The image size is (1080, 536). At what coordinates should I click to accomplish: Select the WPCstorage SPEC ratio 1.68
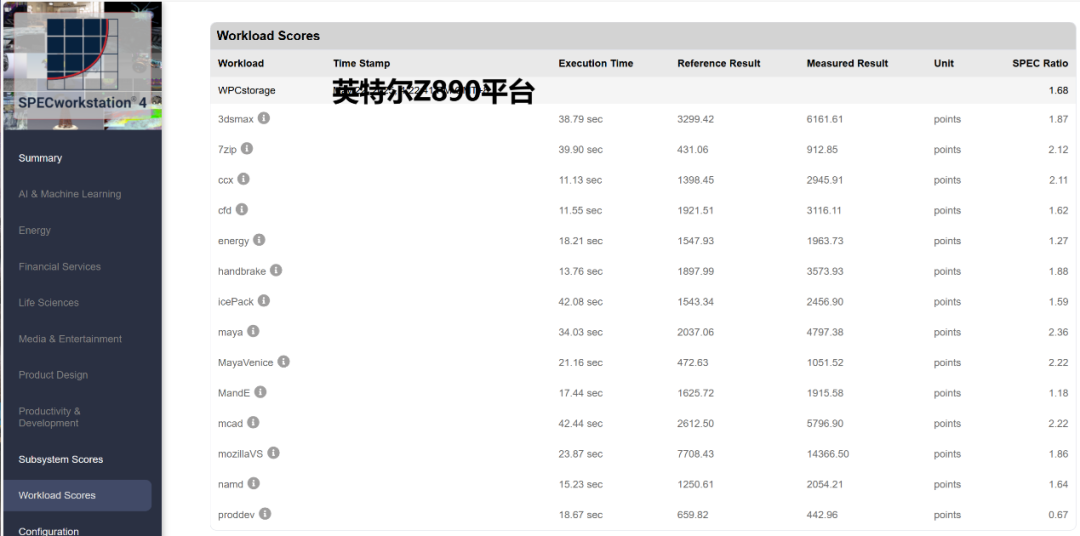click(x=1059, y=90)
